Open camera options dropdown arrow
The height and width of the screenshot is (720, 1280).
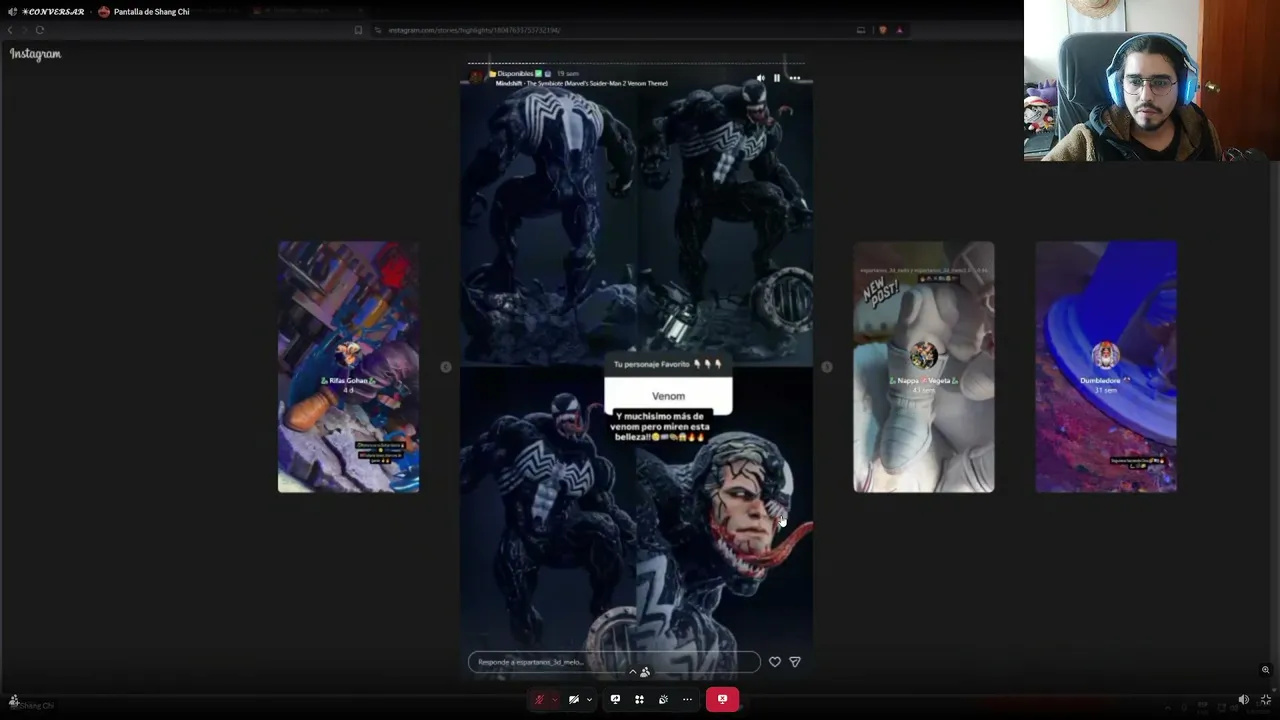click(x=589, y=699)
